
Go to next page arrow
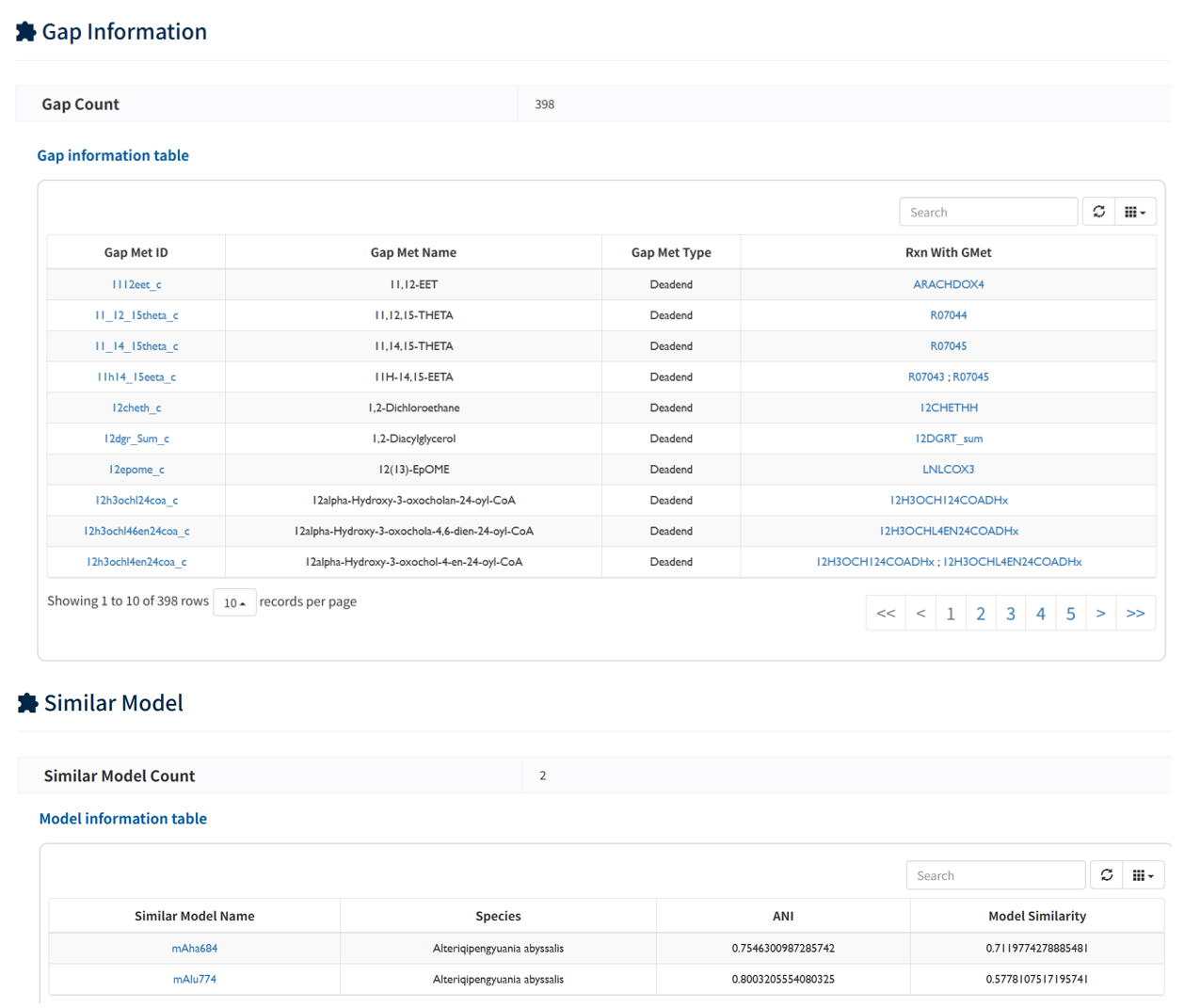point(1100,614)
